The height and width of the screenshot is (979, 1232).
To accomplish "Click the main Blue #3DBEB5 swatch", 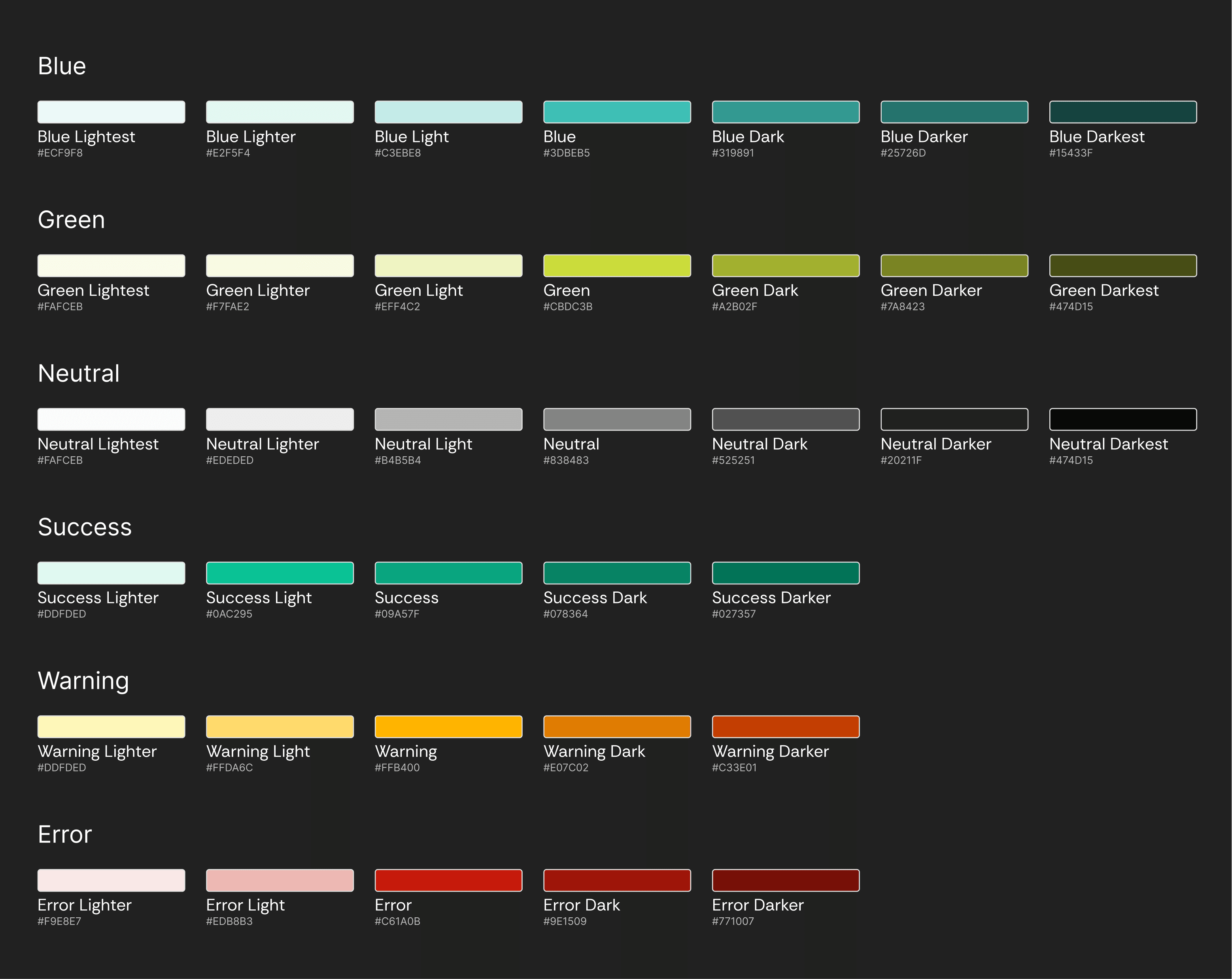I will [x=616, y=112].
